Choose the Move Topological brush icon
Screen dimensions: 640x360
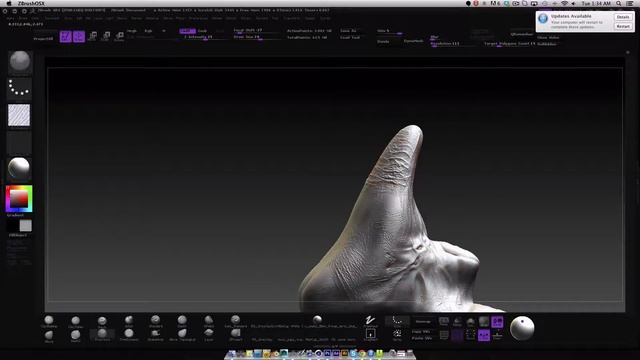(x=182, y=335)
